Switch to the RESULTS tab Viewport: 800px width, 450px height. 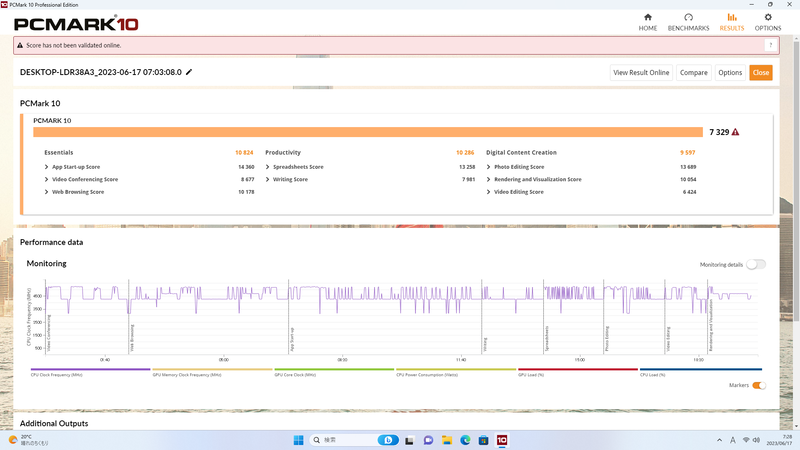tap(732, 23)
